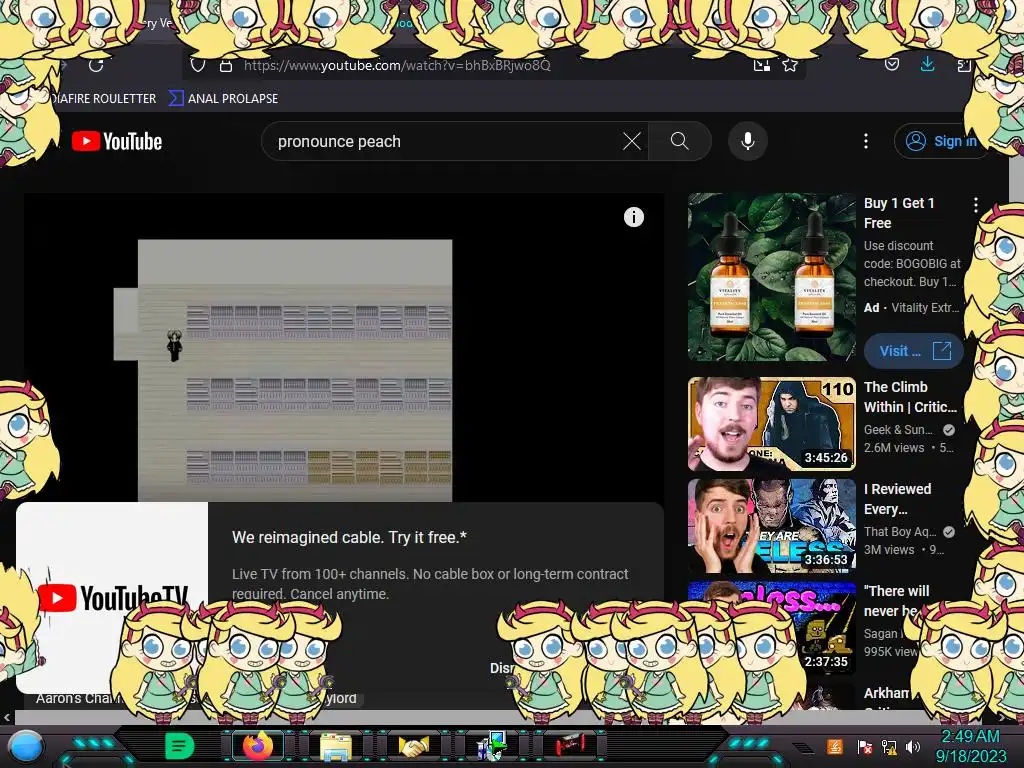Open the Windows Start orb
This screenshot has height=768, width=1024.
(26, 747)
